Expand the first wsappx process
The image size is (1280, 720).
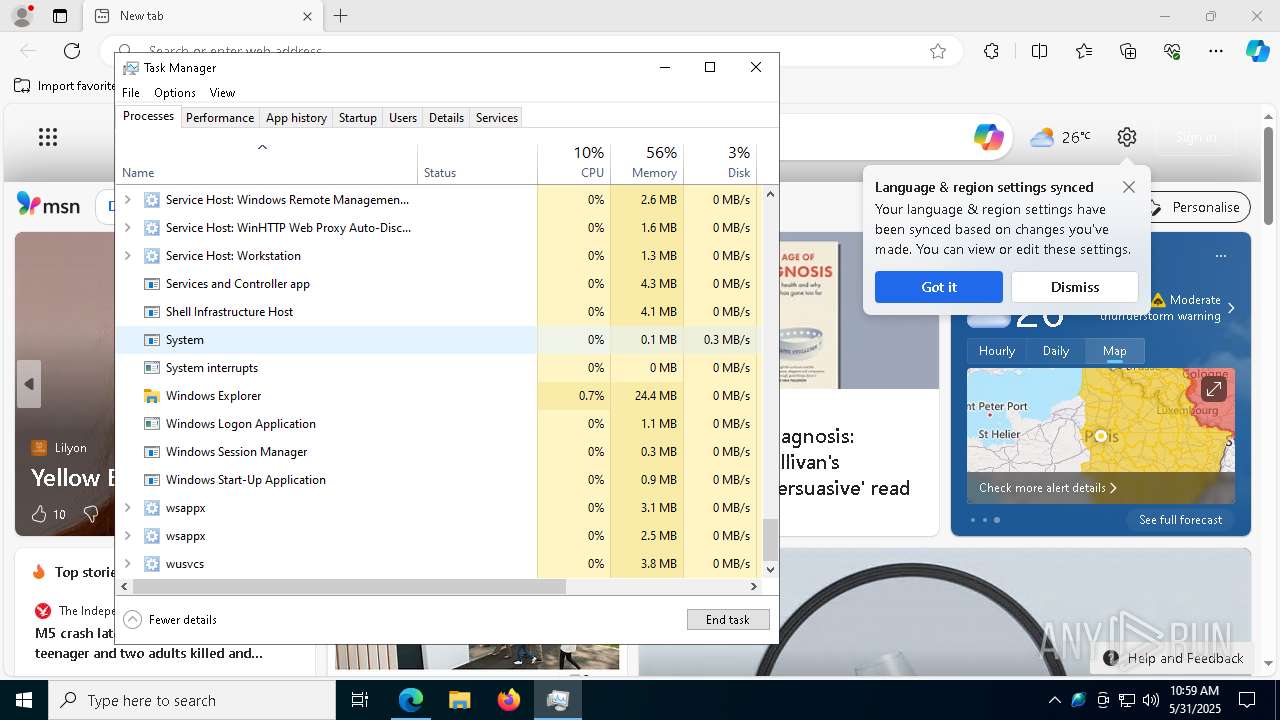click(x=127, y=508)
